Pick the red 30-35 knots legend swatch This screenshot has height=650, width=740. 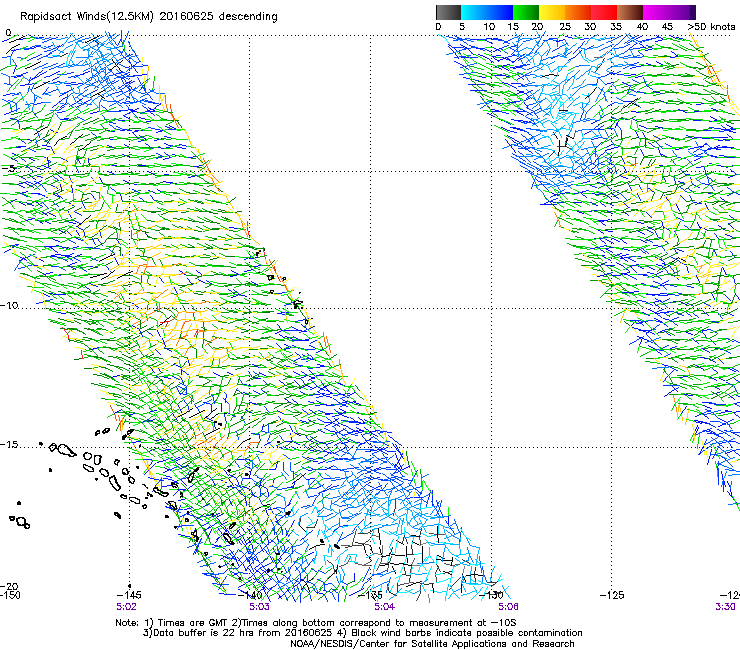[x=604, y=12]
